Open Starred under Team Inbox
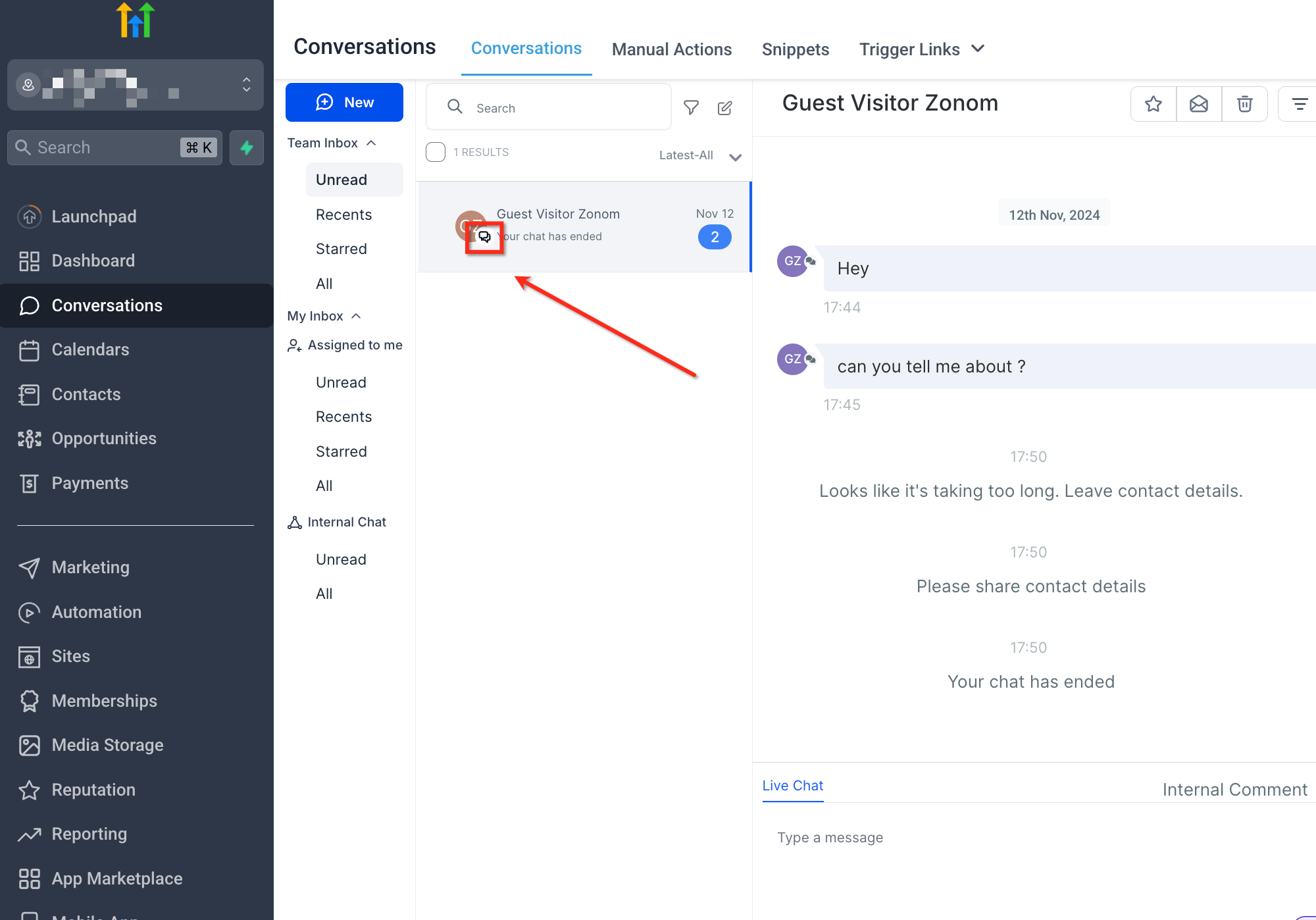 click(341, 249)
